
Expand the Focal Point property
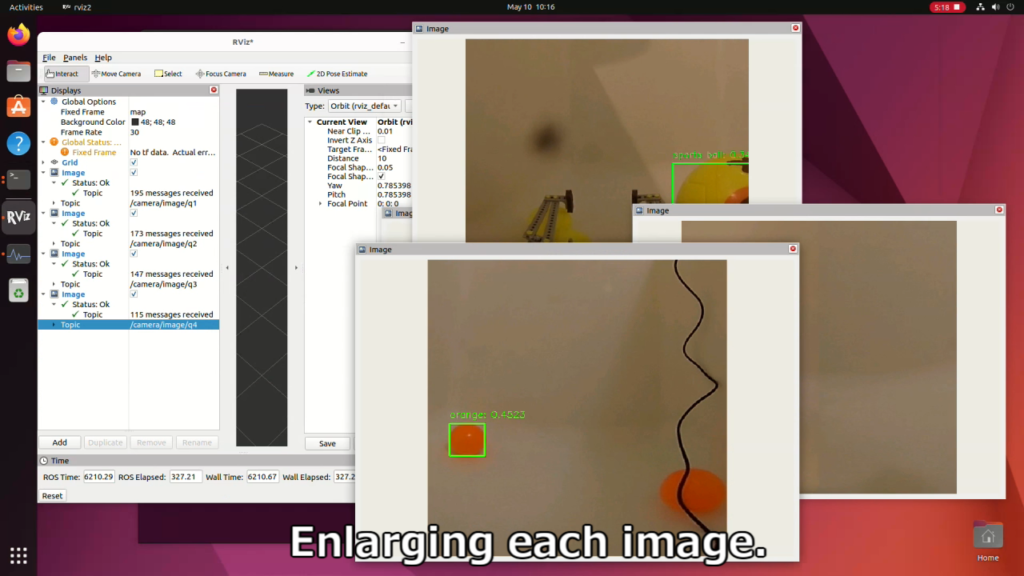point(320,204)
